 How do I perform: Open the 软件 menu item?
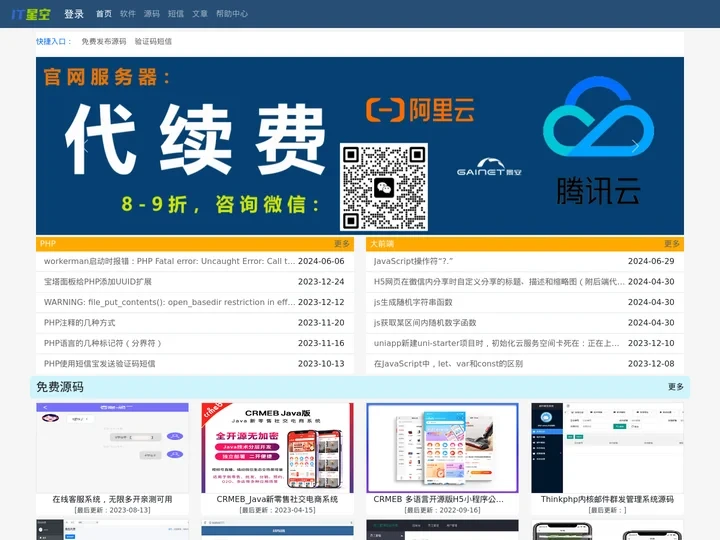128,14
